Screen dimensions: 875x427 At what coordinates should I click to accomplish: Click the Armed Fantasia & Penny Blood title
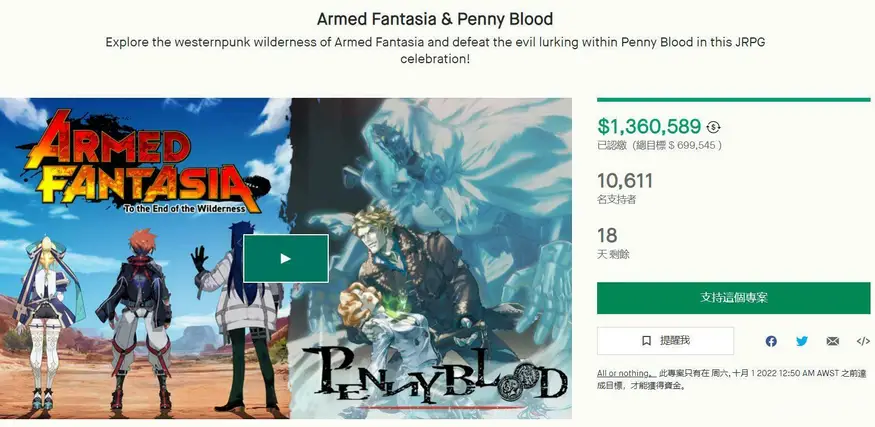point(435,19)
